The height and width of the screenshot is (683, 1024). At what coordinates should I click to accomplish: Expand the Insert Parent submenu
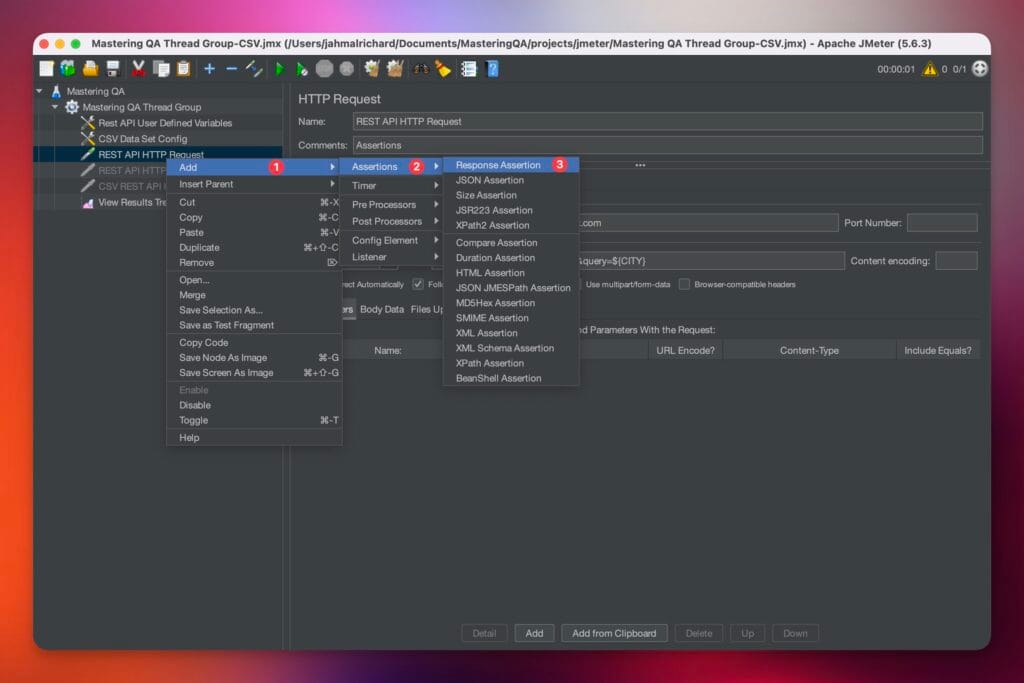click(255, 184)
